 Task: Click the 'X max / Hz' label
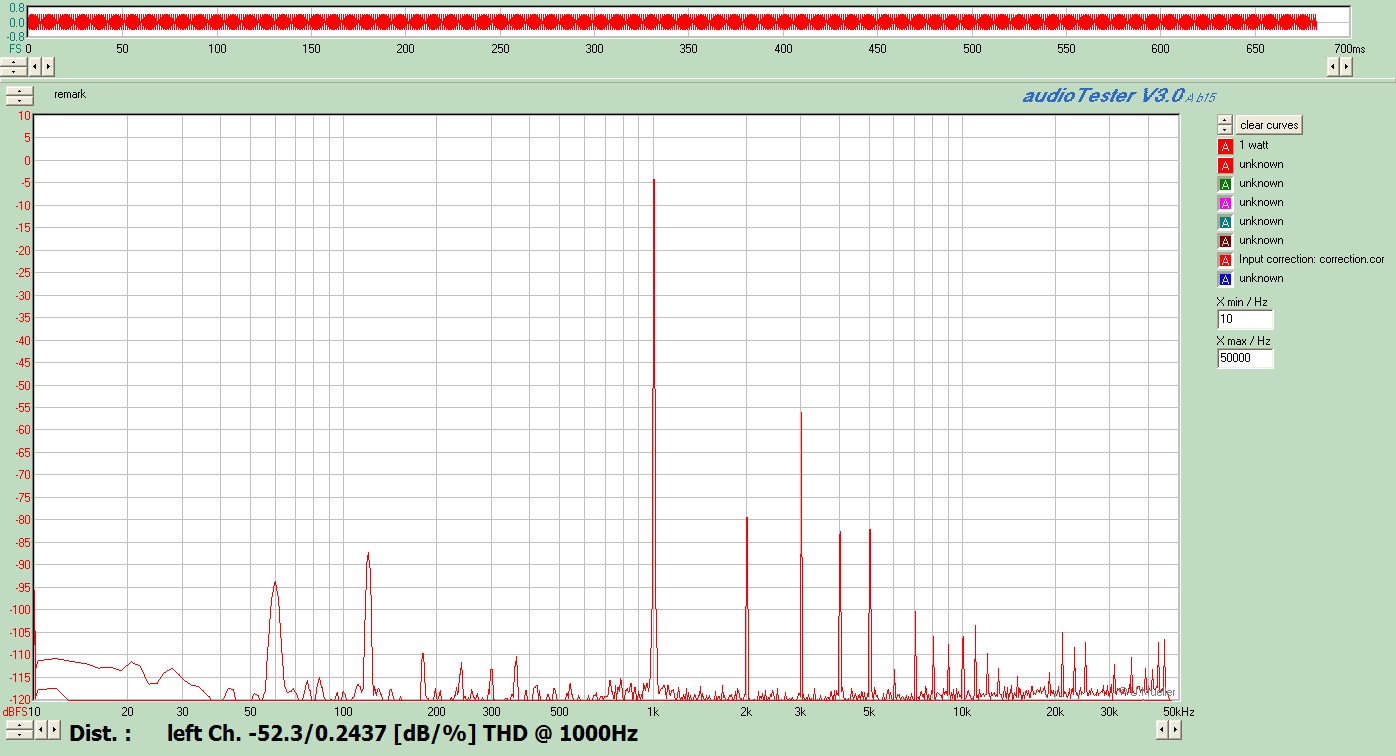[x=1243, y=341]
